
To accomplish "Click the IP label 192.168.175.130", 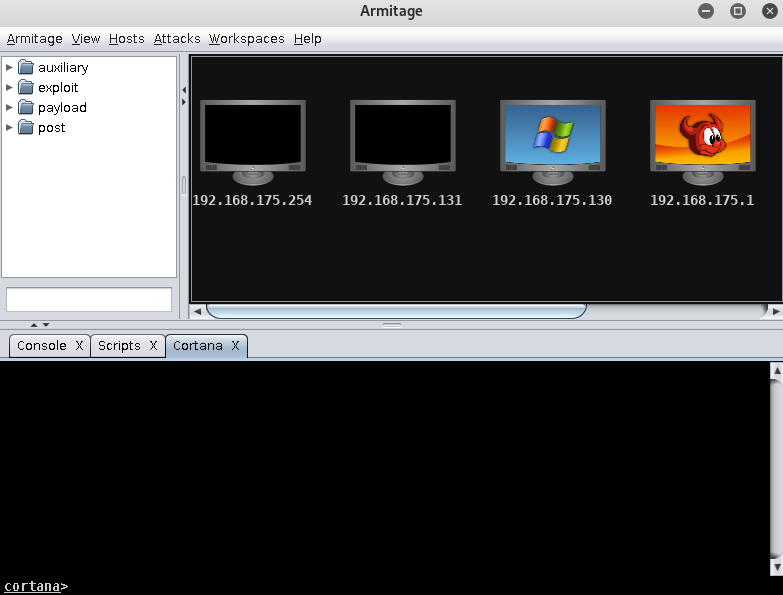I will (x=552, y=200).
